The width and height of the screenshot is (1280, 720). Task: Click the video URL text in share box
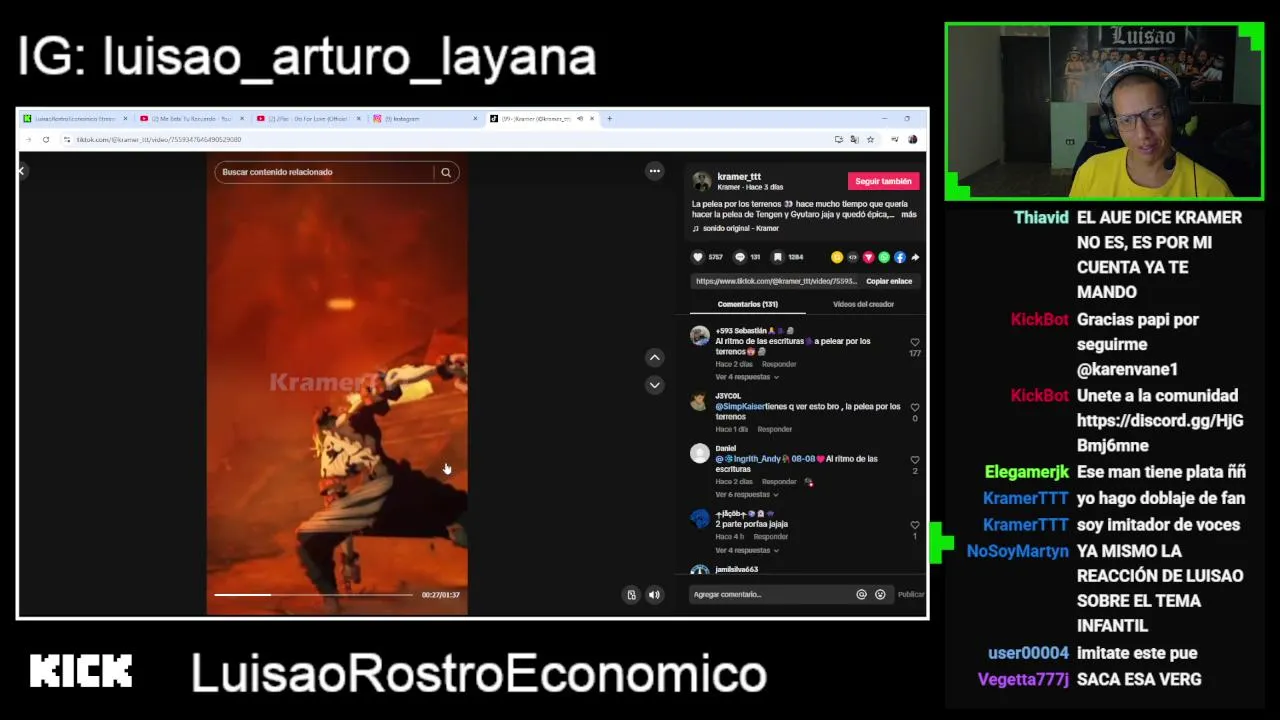(777, 281)
